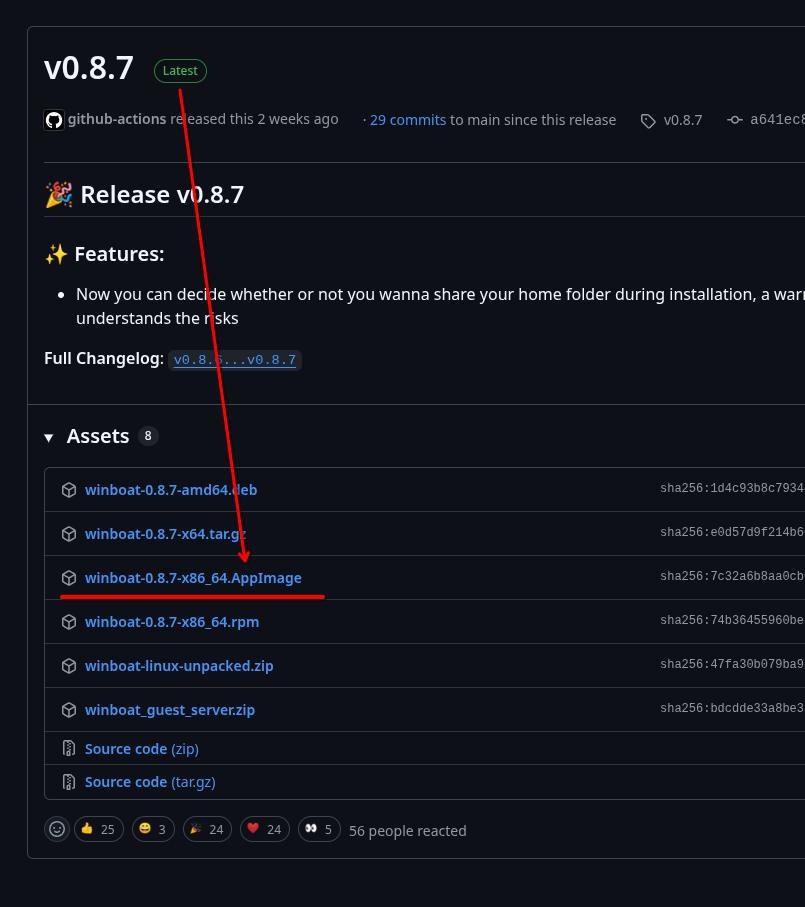Click zip file icon beside Source code (zip)
The image size is (805, 907).
point(69,749)
